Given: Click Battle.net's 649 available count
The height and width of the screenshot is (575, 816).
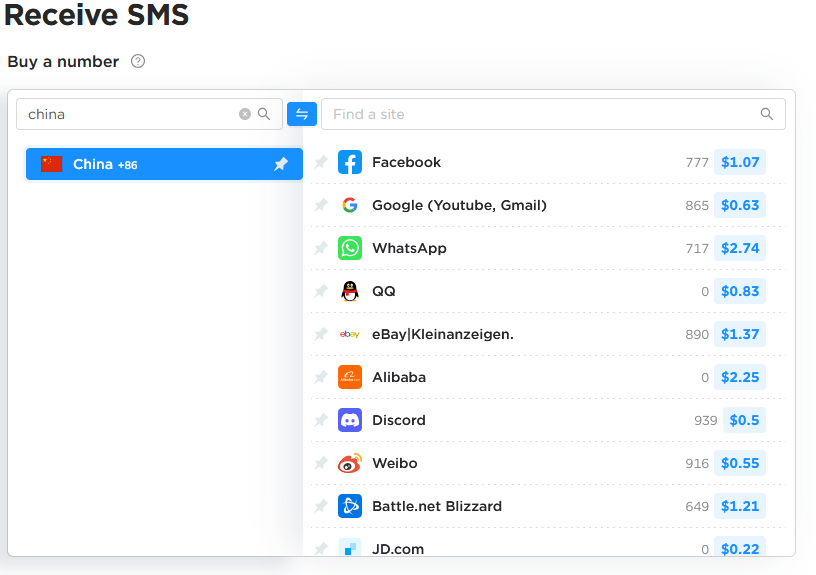Looking at the screenshot, I should tap(697, 507).
